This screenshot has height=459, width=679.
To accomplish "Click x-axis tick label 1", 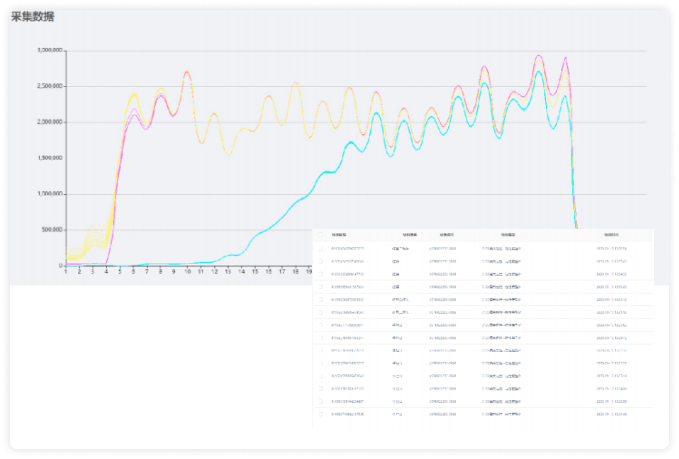I will click(66, 271).
